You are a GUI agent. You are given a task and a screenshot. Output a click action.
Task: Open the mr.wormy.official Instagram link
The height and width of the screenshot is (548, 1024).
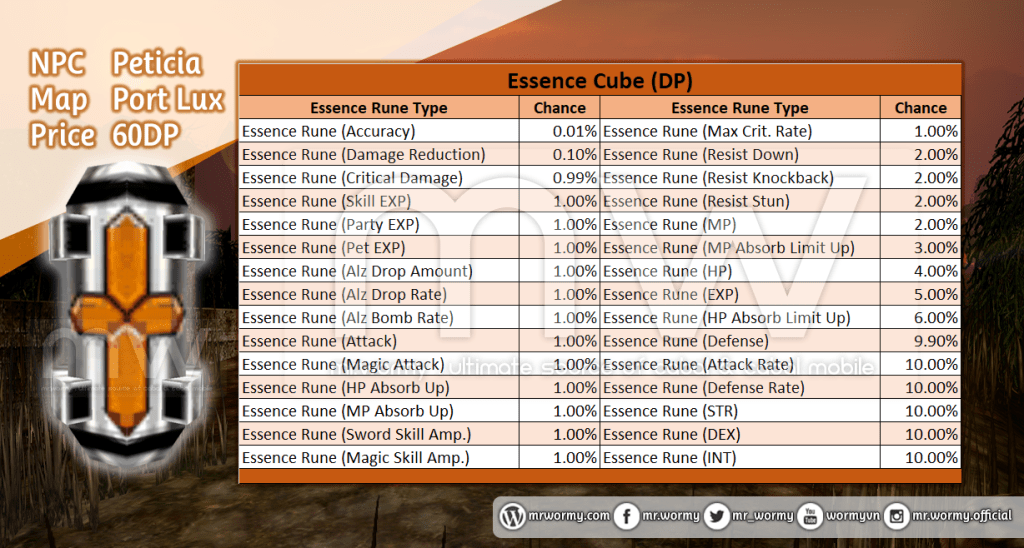coord(958,517)
